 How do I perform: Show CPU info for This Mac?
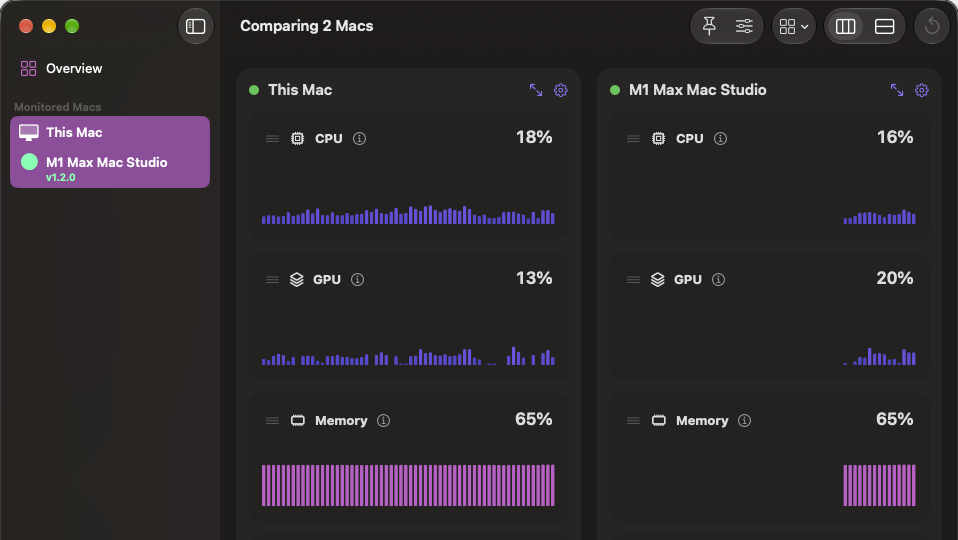359,139
